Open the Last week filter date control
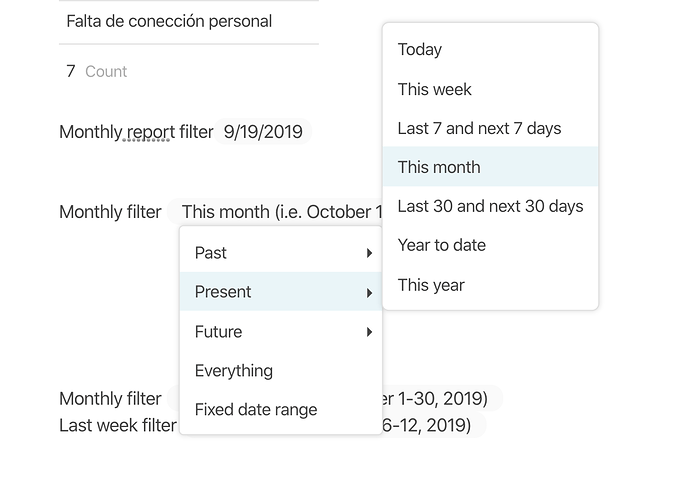The image size is (690, 477). coord(429,426)
